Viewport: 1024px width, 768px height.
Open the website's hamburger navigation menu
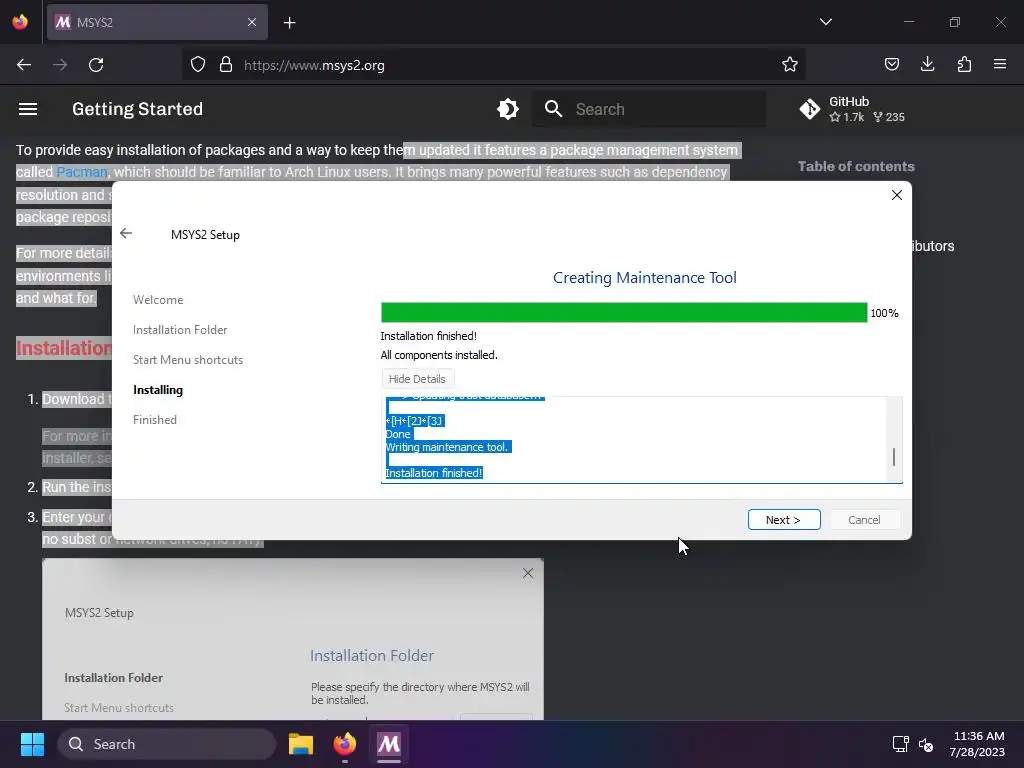(x=27, y=109)
